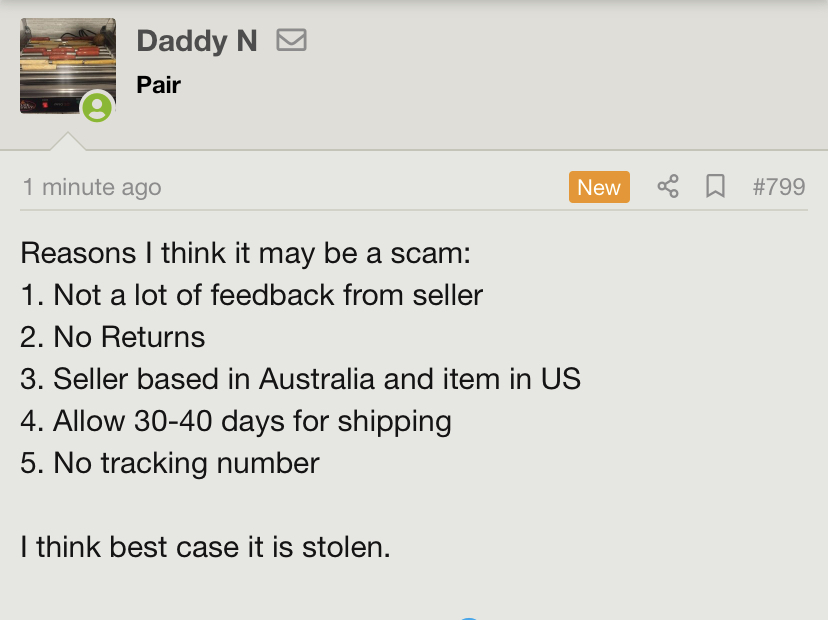Viewport: 828px width, 620px height.
Task: Bookmark this post with the bookmark icon
Action: point(715,187)
